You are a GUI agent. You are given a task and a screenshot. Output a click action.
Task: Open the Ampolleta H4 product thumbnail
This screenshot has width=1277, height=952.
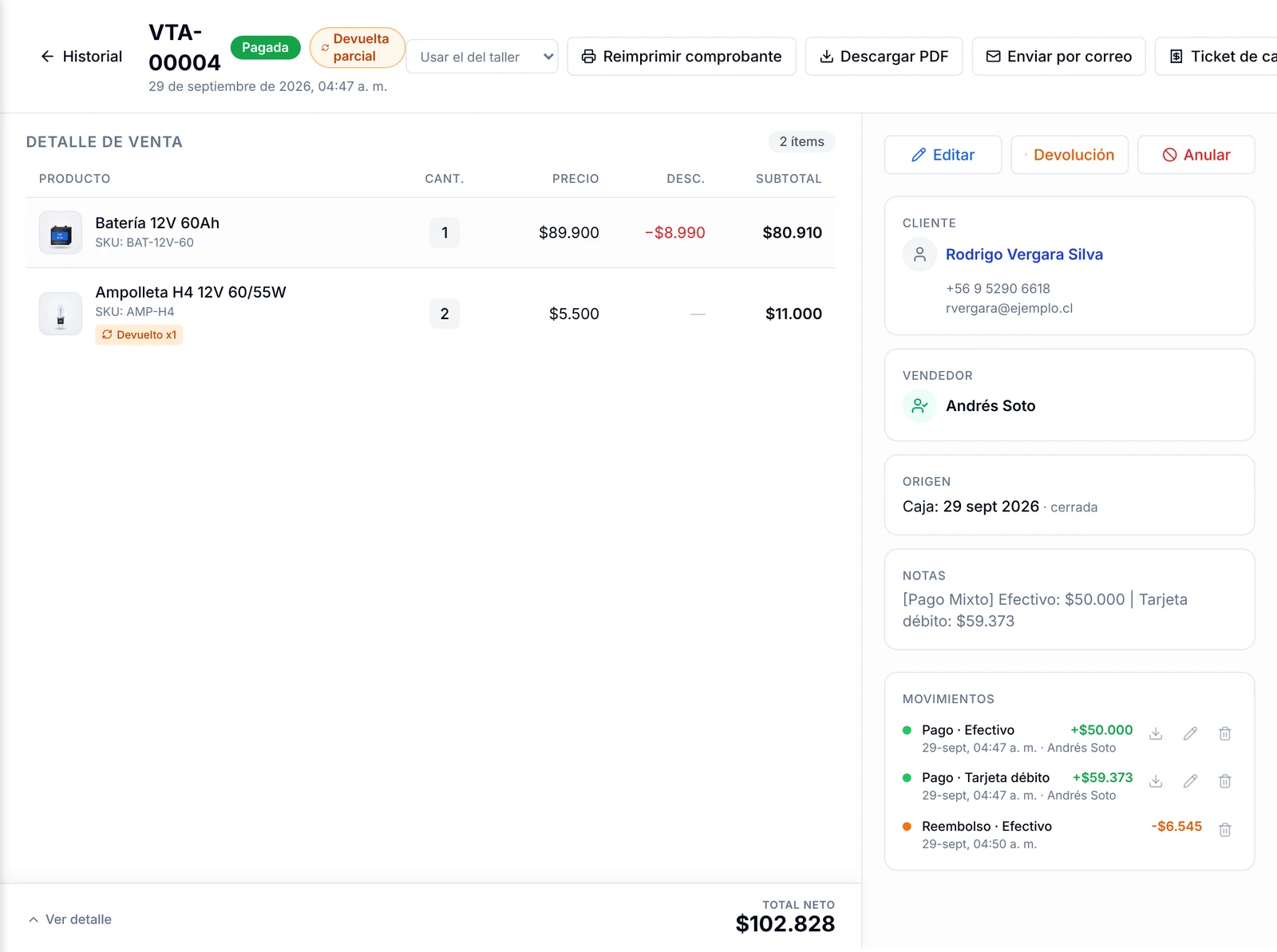[x=61, y=314]
